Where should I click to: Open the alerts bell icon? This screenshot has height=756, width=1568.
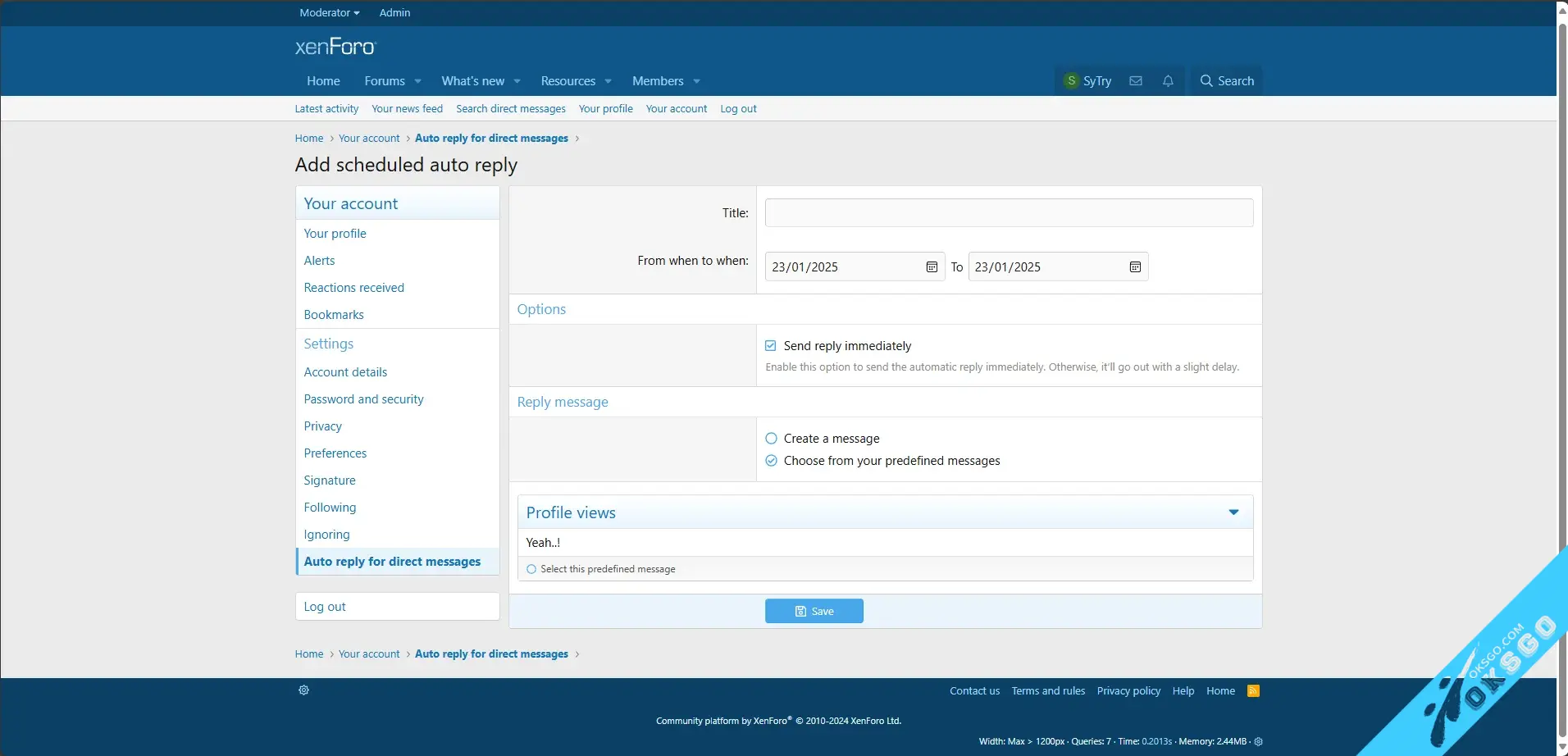pos(1168,81)
